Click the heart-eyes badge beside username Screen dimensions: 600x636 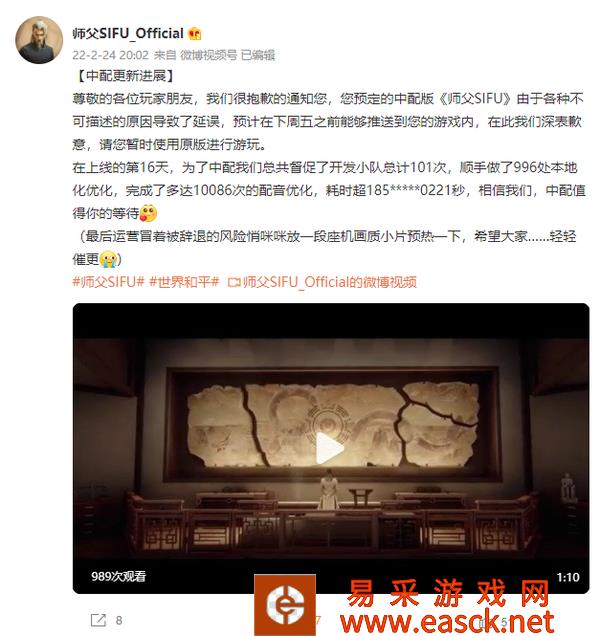coord(195,33)
